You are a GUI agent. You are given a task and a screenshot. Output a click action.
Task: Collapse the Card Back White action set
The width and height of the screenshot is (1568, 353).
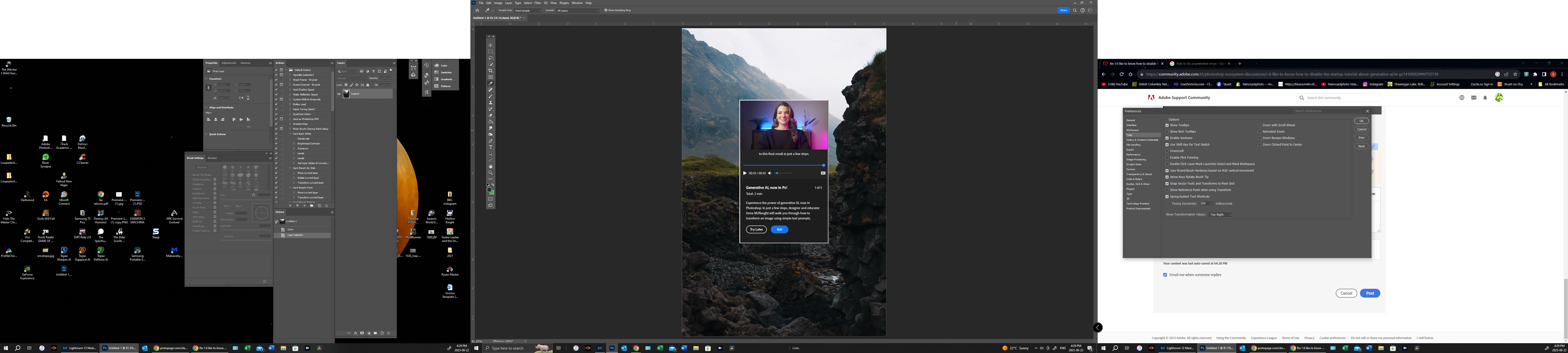coord(290,134)
